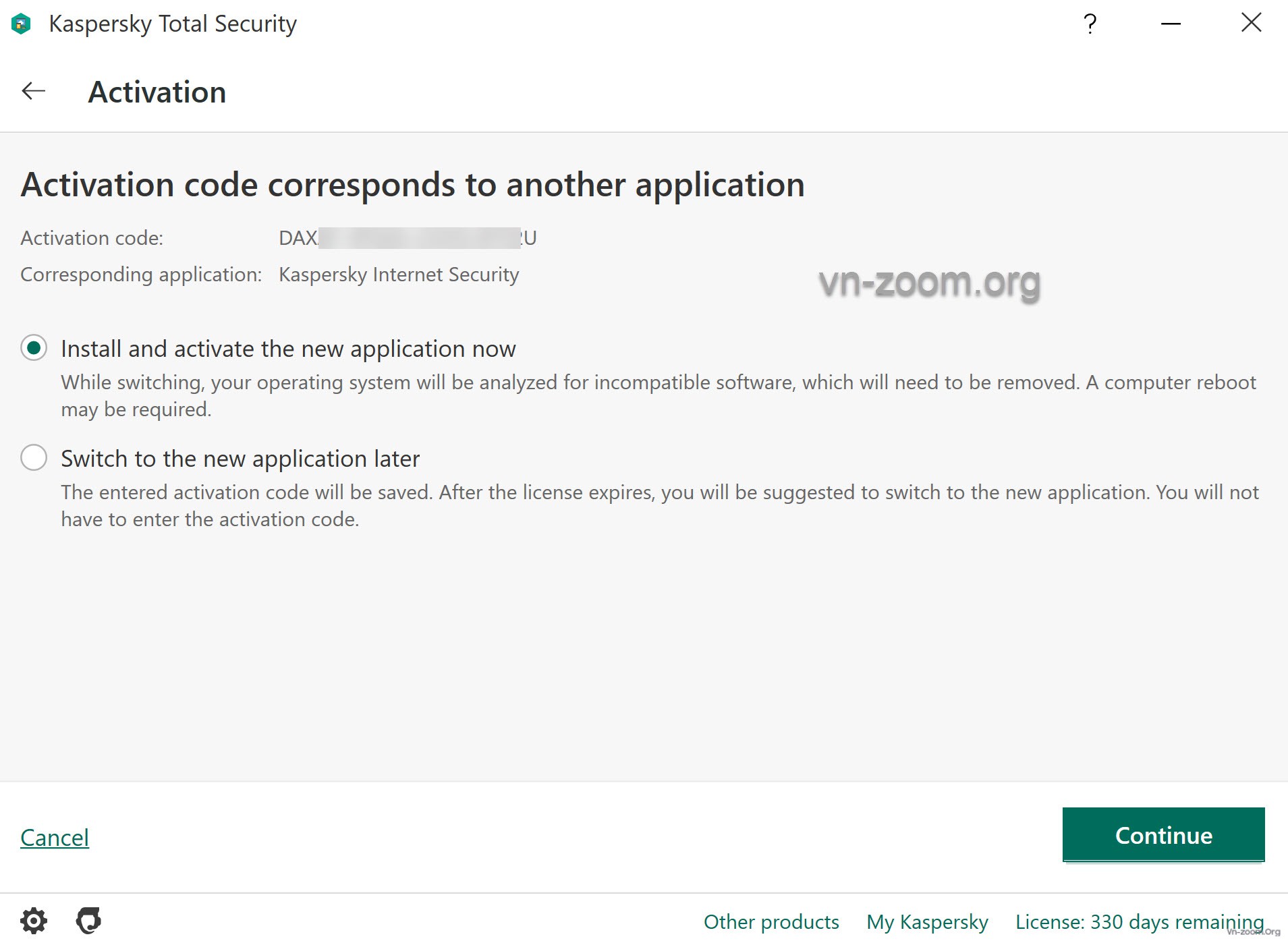This screenshot has height=943, width=1288.
Task: Click the description beginning 'While switching, your operating system'
Action: tap(659, 396)
